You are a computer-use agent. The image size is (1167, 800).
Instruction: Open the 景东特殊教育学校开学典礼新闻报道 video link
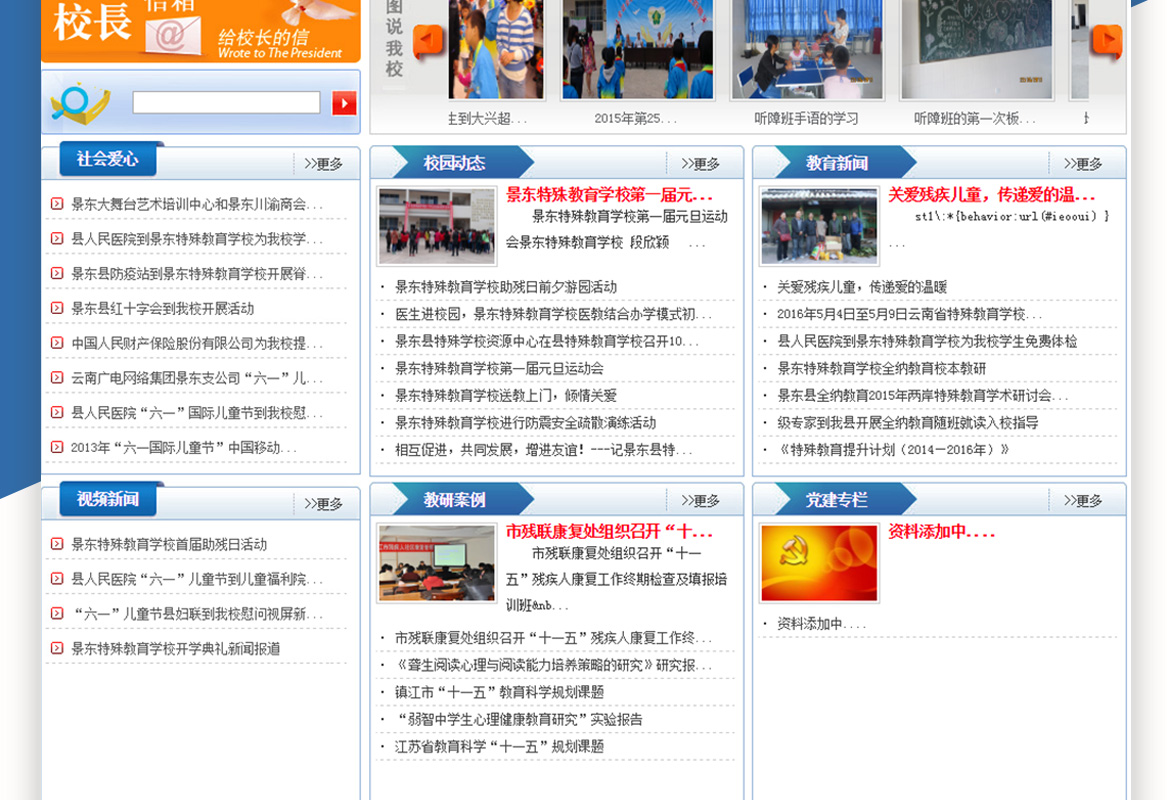pyautogui.click(x=175, y=649)
